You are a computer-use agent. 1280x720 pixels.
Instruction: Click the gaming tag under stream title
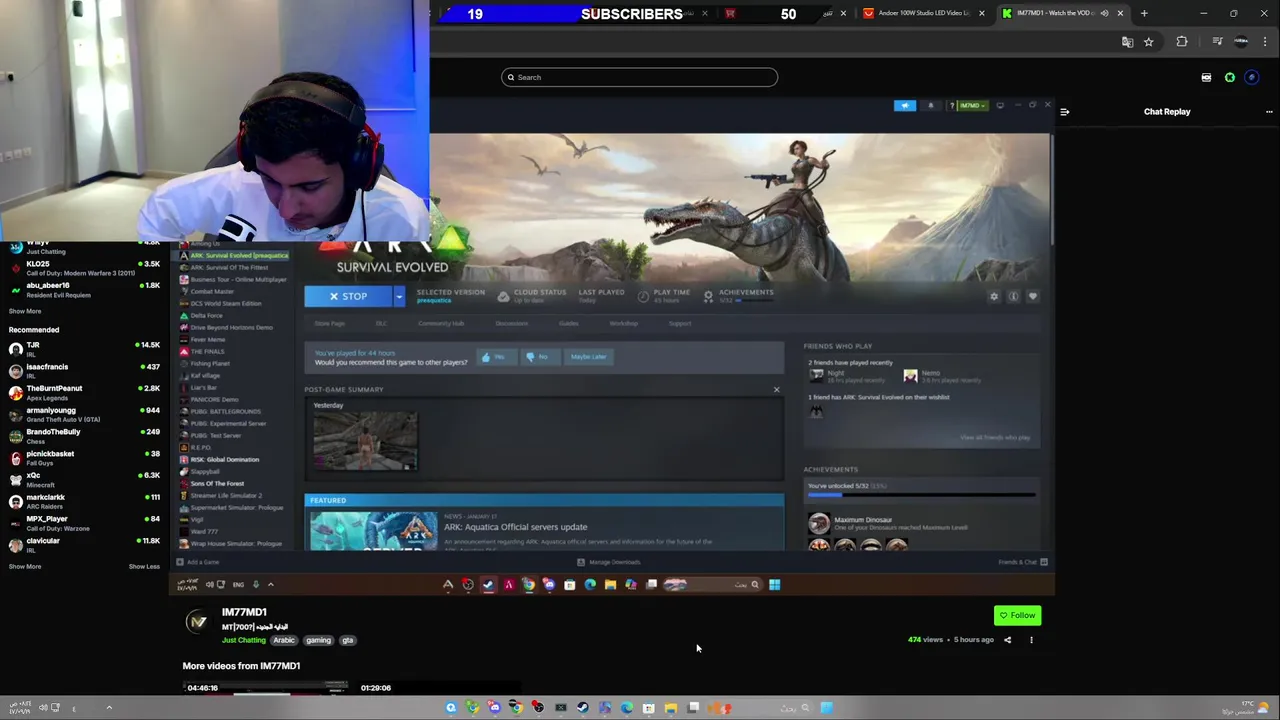pos(318,640)
